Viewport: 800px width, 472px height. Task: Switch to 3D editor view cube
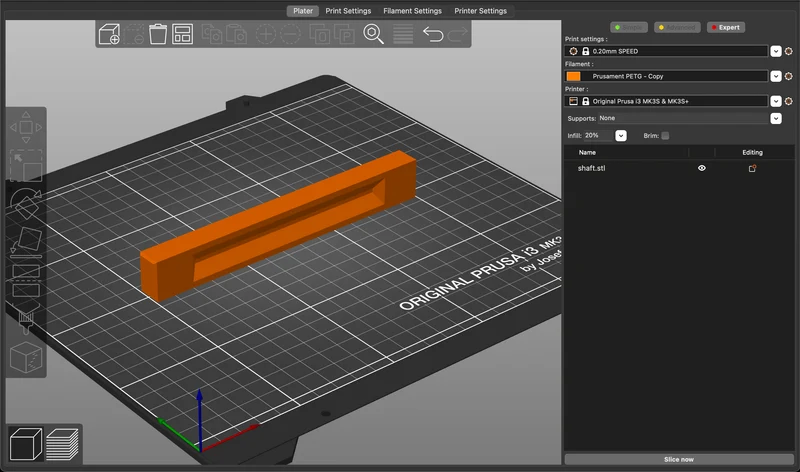point(26,444)
